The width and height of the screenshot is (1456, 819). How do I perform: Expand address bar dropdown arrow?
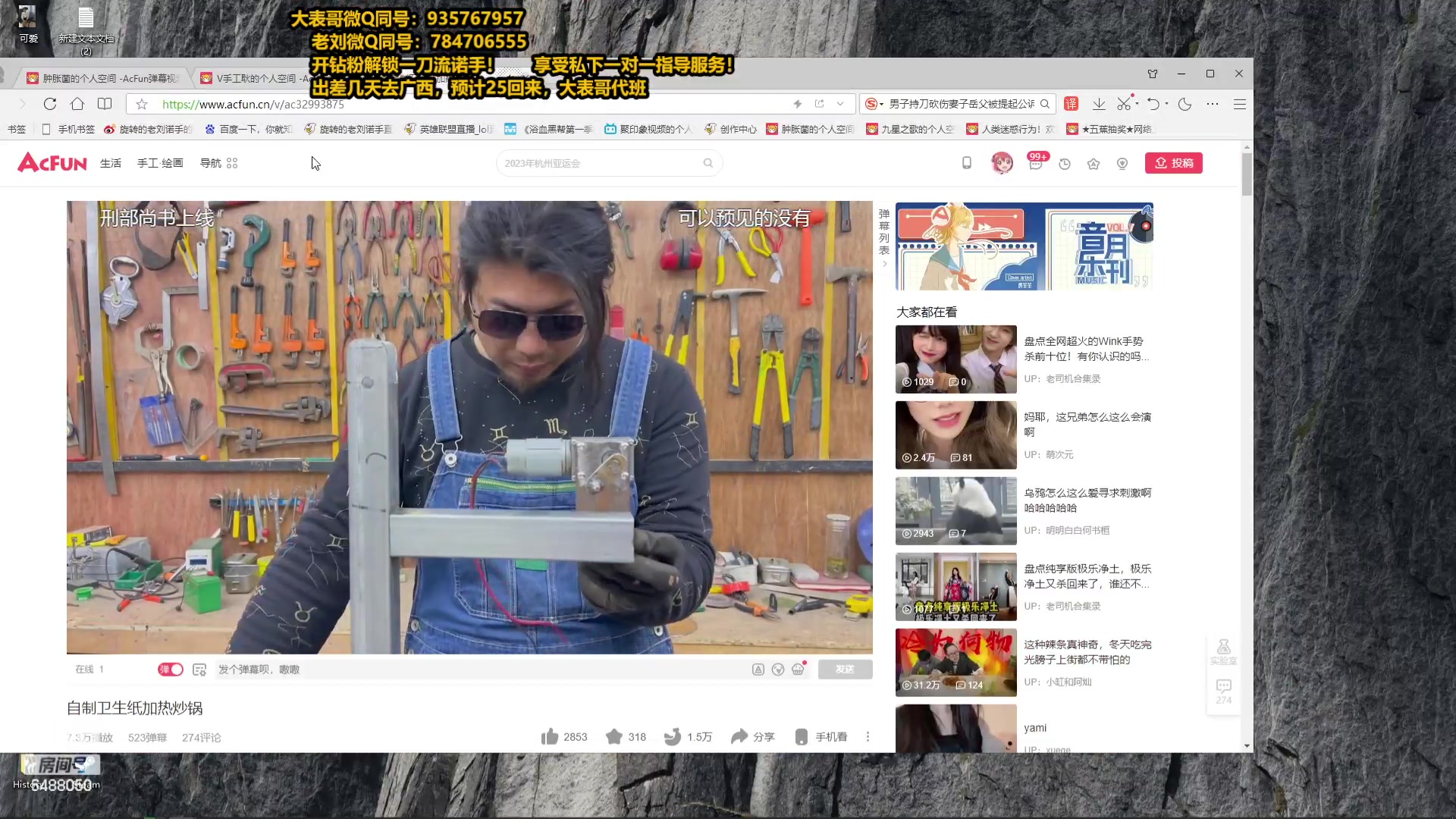(840, 104)
